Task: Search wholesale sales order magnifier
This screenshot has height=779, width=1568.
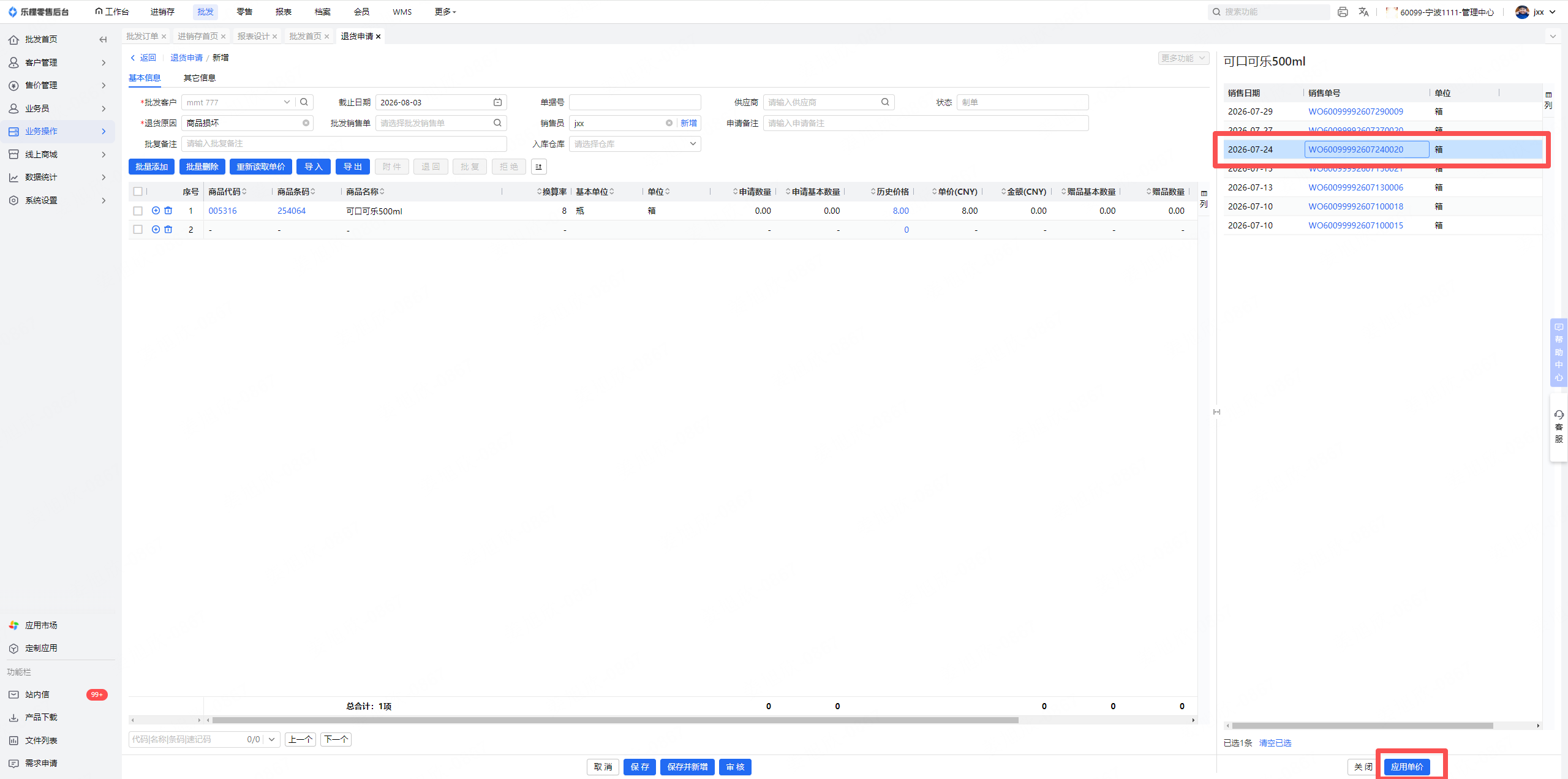Action: pyautogui.click(x=498, y=123)
